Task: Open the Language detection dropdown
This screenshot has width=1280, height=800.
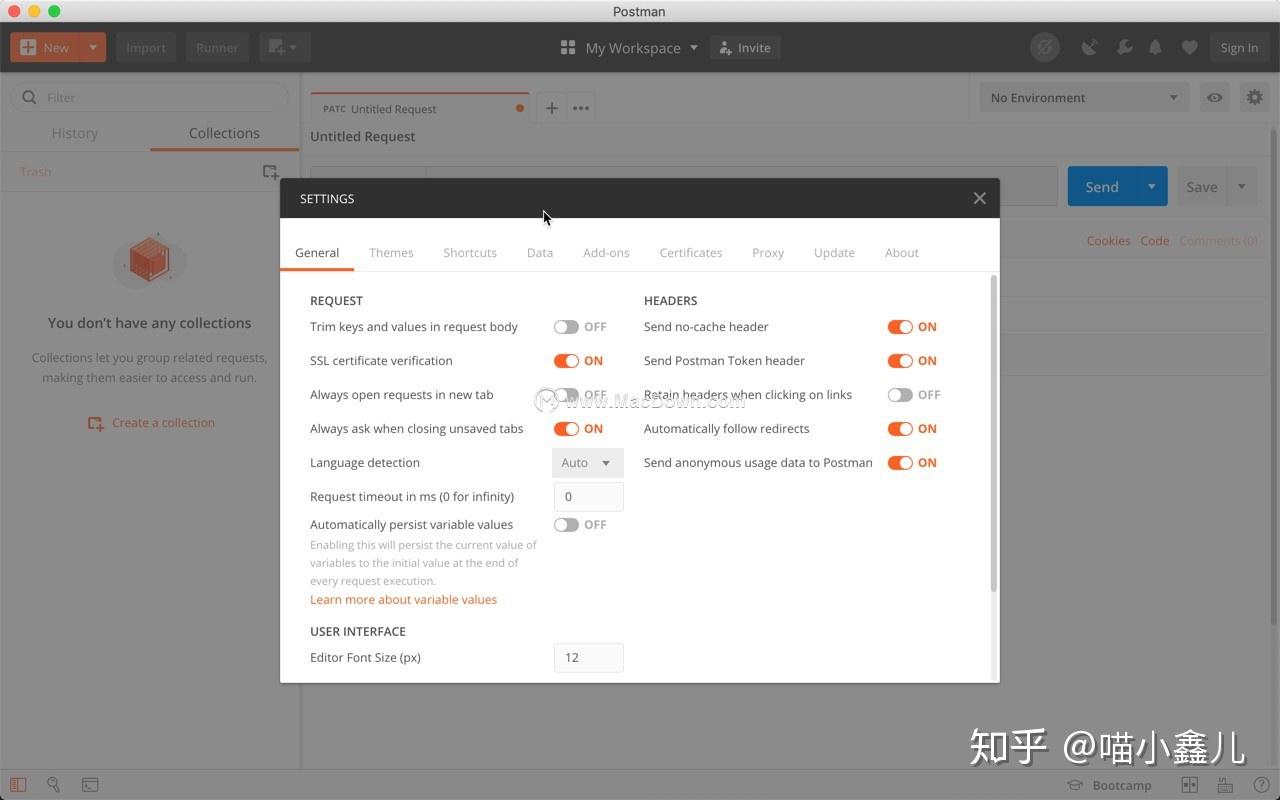Action: click(x=587, y=462)
